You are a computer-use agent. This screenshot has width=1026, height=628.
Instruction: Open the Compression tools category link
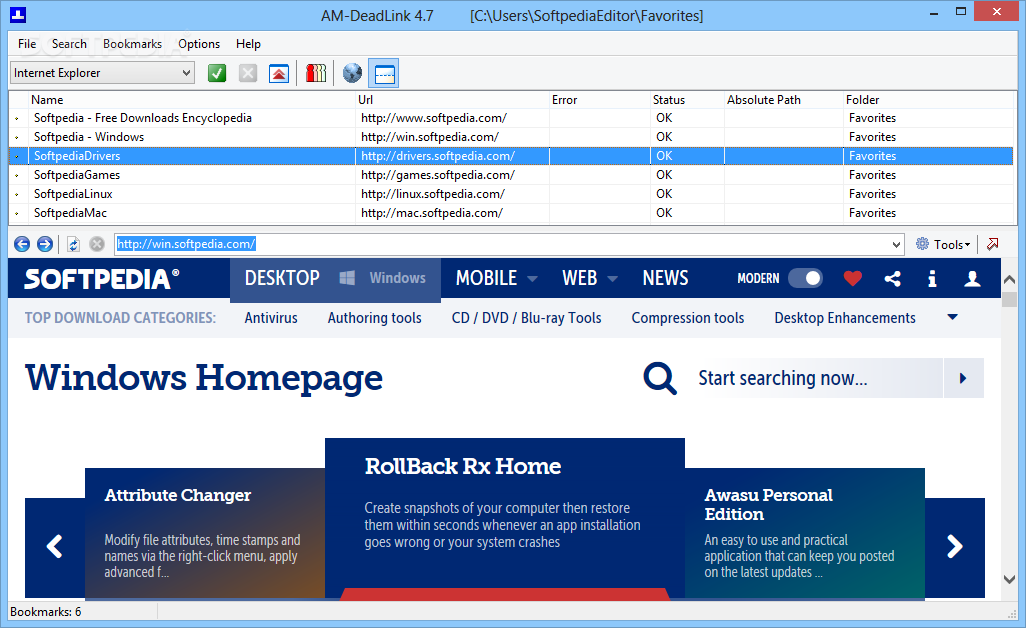[x=688, y=318]
